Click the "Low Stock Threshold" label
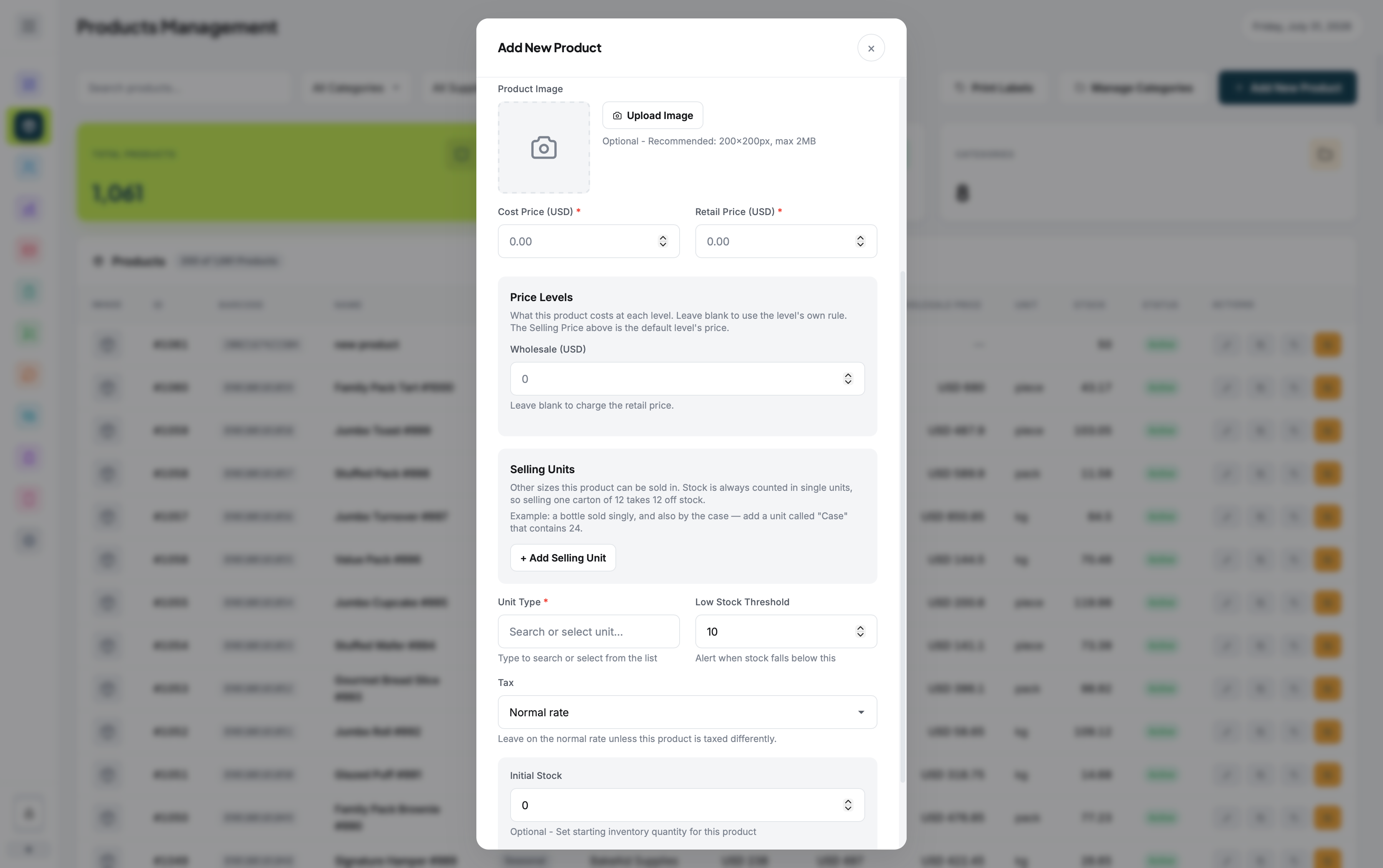1383x868 pixels. click(x=742, y=602)
